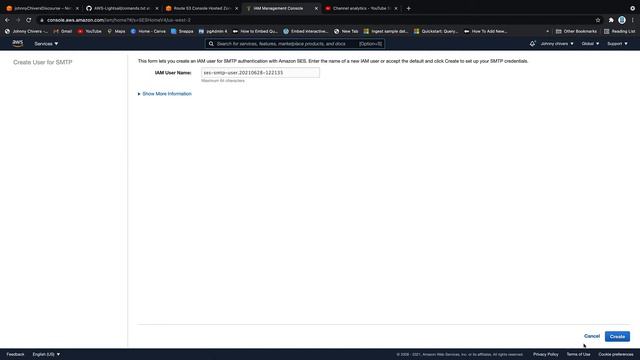
Task: Open the How to Embed Qu... bookmark
Action: point(255,31)
